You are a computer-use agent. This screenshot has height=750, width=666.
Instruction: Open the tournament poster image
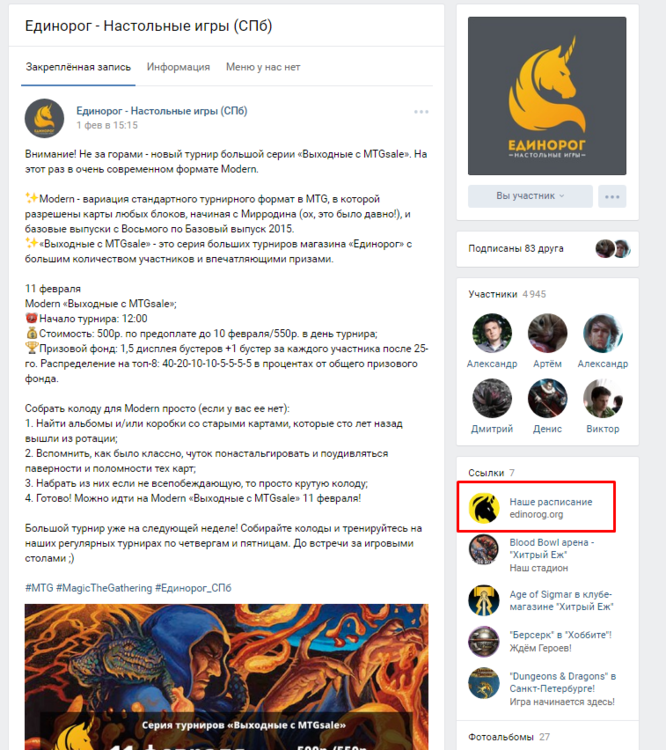pos(226,677)
